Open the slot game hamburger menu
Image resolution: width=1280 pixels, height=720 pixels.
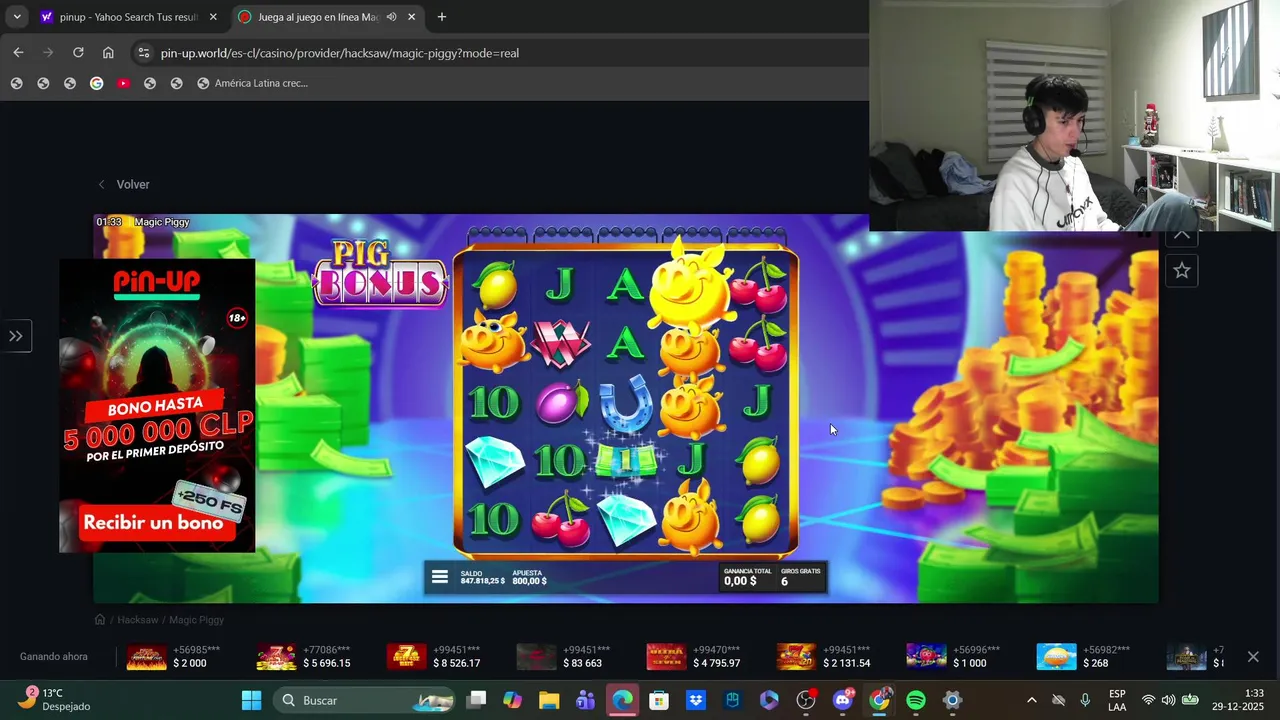[x=439, y=577]
